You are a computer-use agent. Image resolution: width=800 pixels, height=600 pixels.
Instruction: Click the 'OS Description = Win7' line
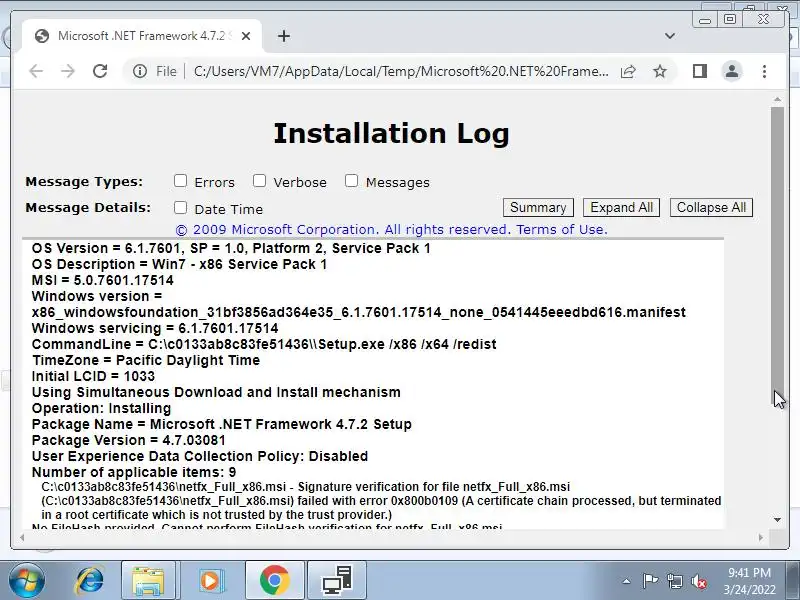(x=179, y=264)
